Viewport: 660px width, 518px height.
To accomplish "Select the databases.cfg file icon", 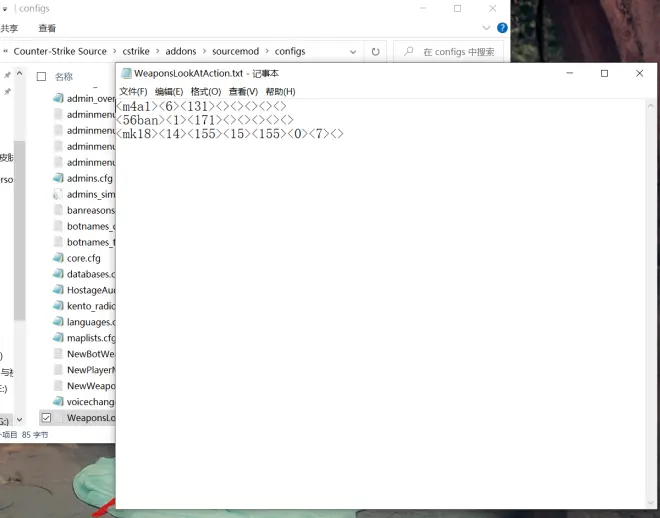I will pyautogui.click(x=58, y=274).
